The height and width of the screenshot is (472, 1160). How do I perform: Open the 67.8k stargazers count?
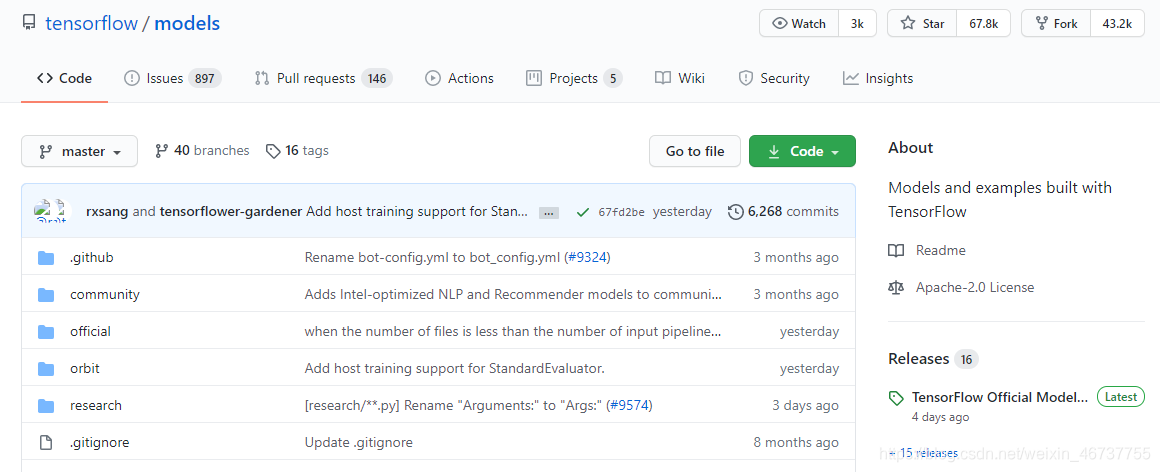984,24
